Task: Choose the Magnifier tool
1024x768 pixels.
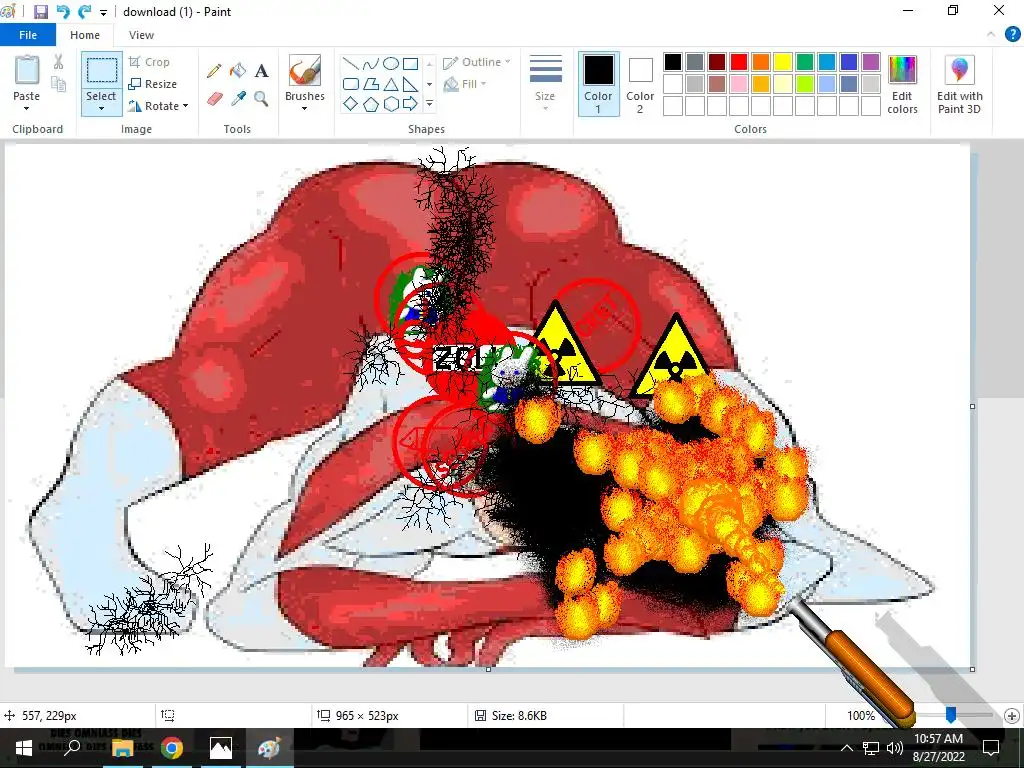Action: 261,99
